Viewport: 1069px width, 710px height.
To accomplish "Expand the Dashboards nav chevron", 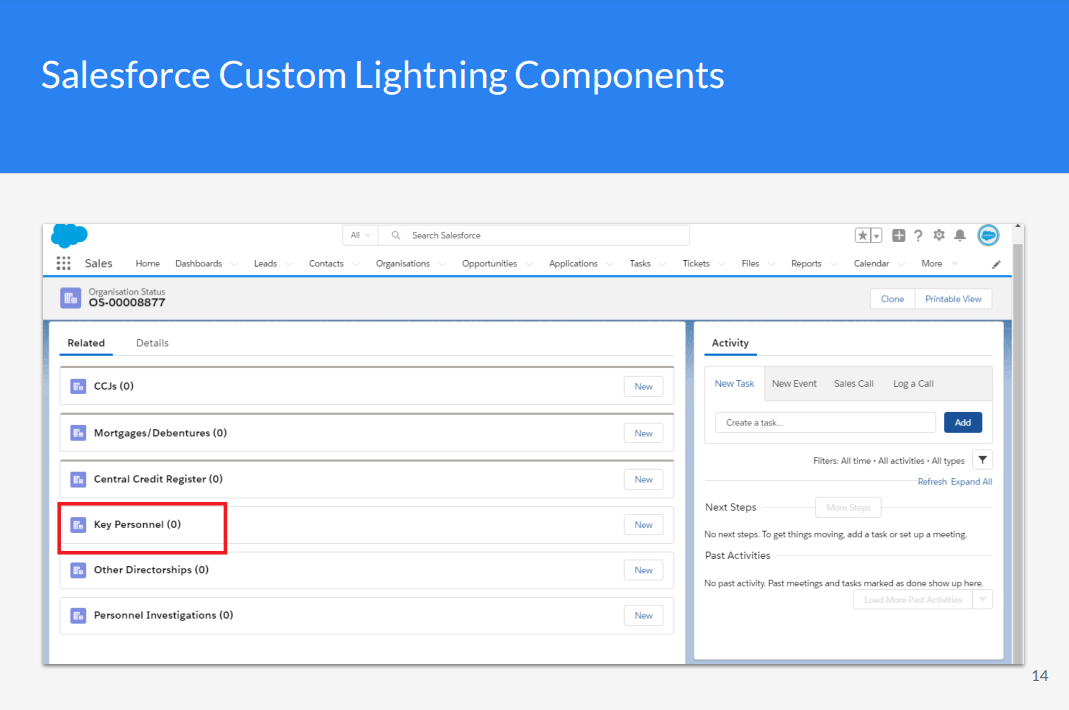I will (x=234, y=264).
